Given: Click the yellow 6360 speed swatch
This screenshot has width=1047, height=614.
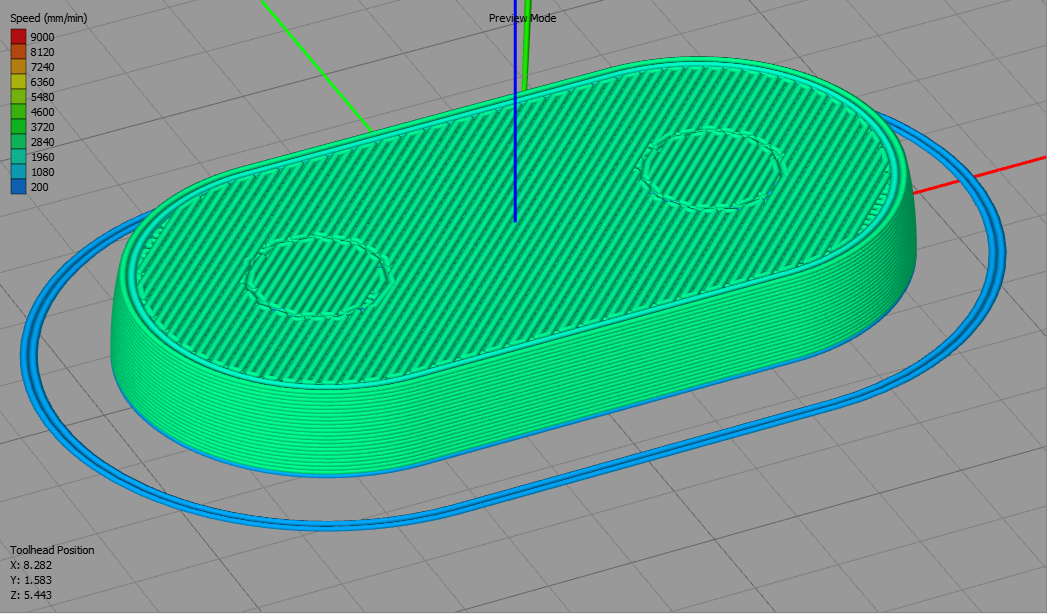Looking at the screenshot, I should click(x=18, y=81).
